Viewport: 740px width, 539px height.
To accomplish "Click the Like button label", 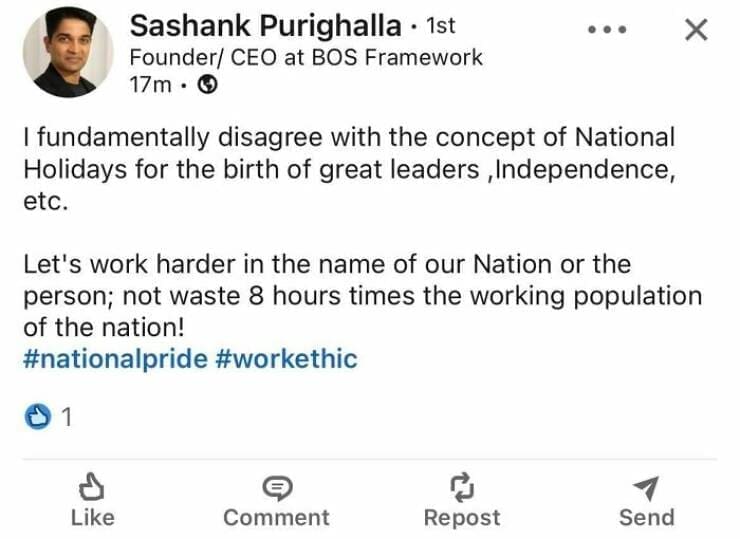I will pos(93,517).
